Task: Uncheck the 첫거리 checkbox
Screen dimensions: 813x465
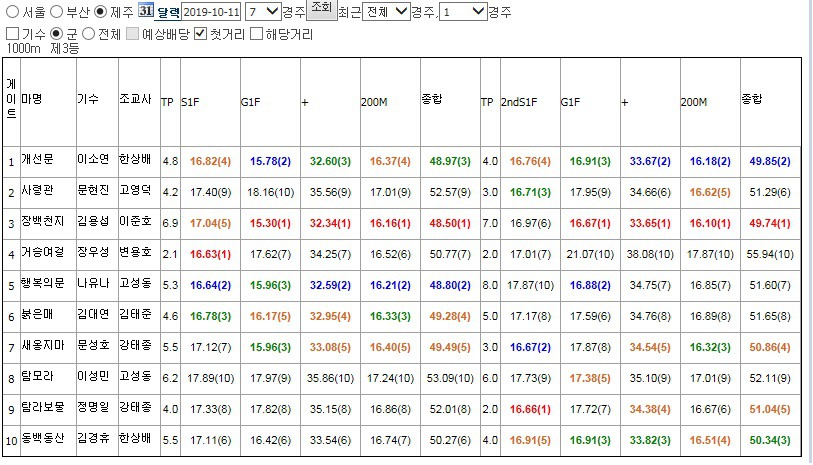Action: coord(201,34)
